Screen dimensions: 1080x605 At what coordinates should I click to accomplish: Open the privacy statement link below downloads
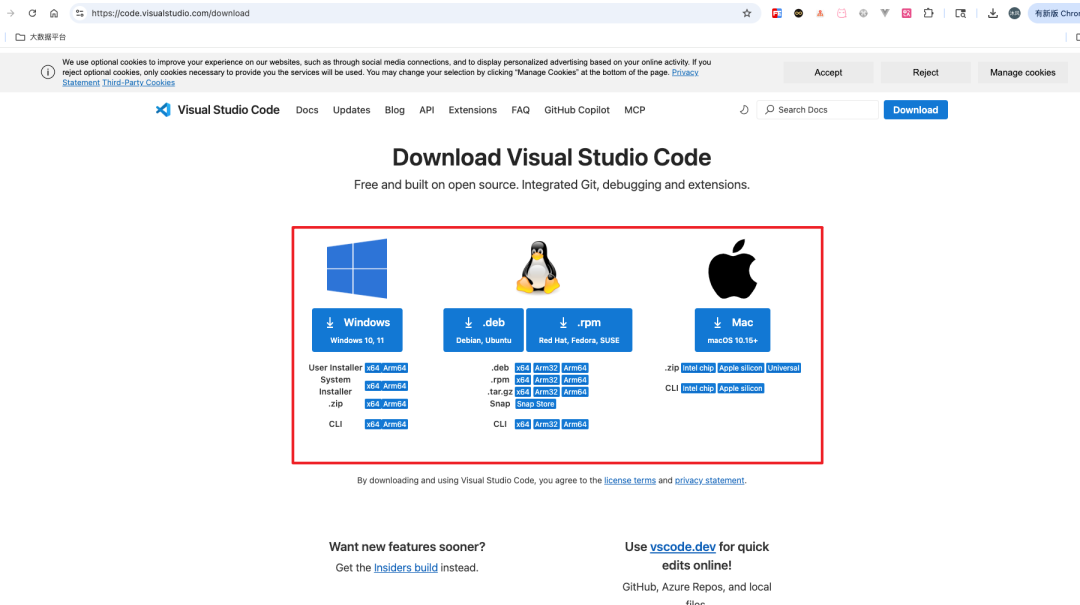point(709,480)
